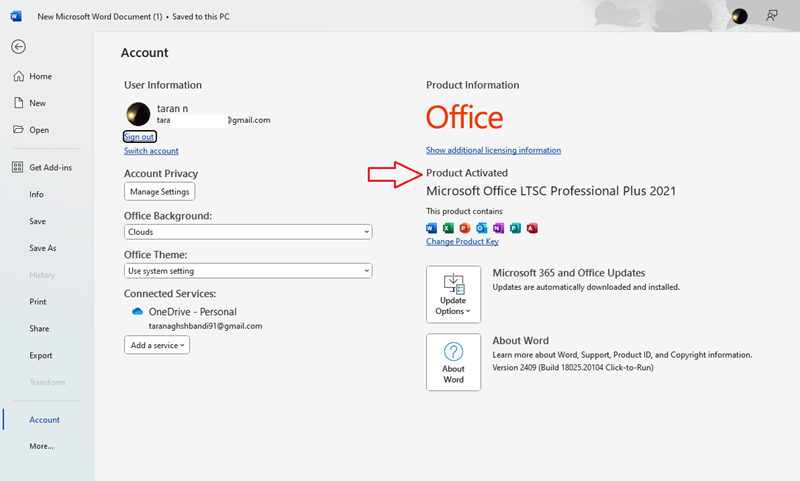
Task: Open the feedback person icon at top right
Action: point(771,16)
